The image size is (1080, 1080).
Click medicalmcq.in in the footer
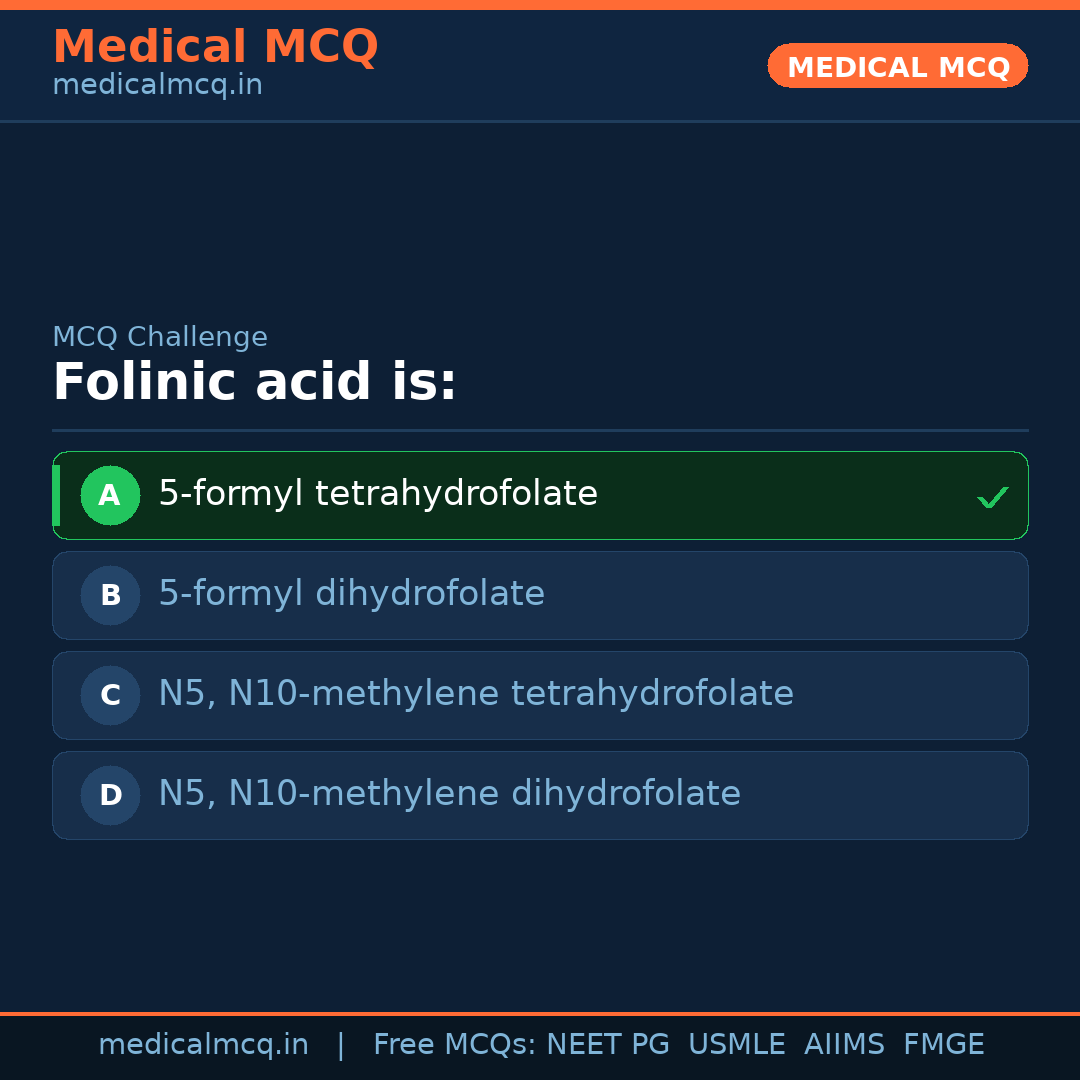tap(203, 1045)
